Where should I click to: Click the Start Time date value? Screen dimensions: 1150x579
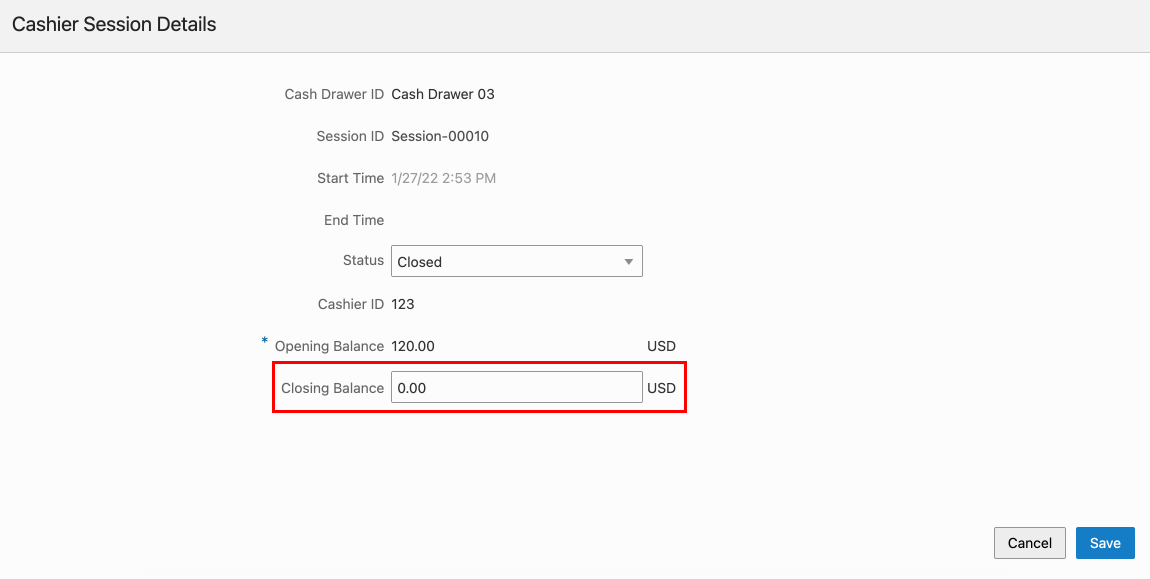pyautogui.click(x=444, y=178)
